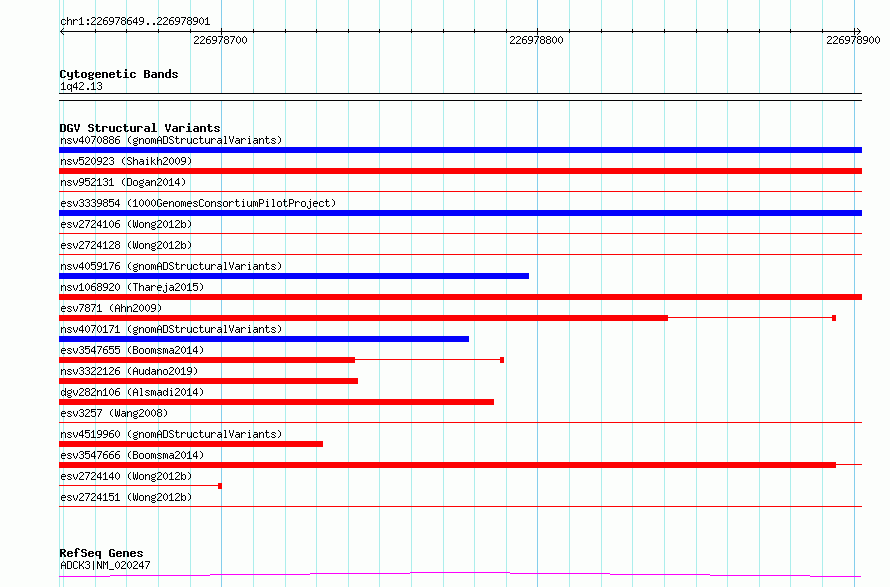The height and width of the screenshot is (587, 890).
Task: Select the red nsv1068920 bar
Action: coord(460,297)
